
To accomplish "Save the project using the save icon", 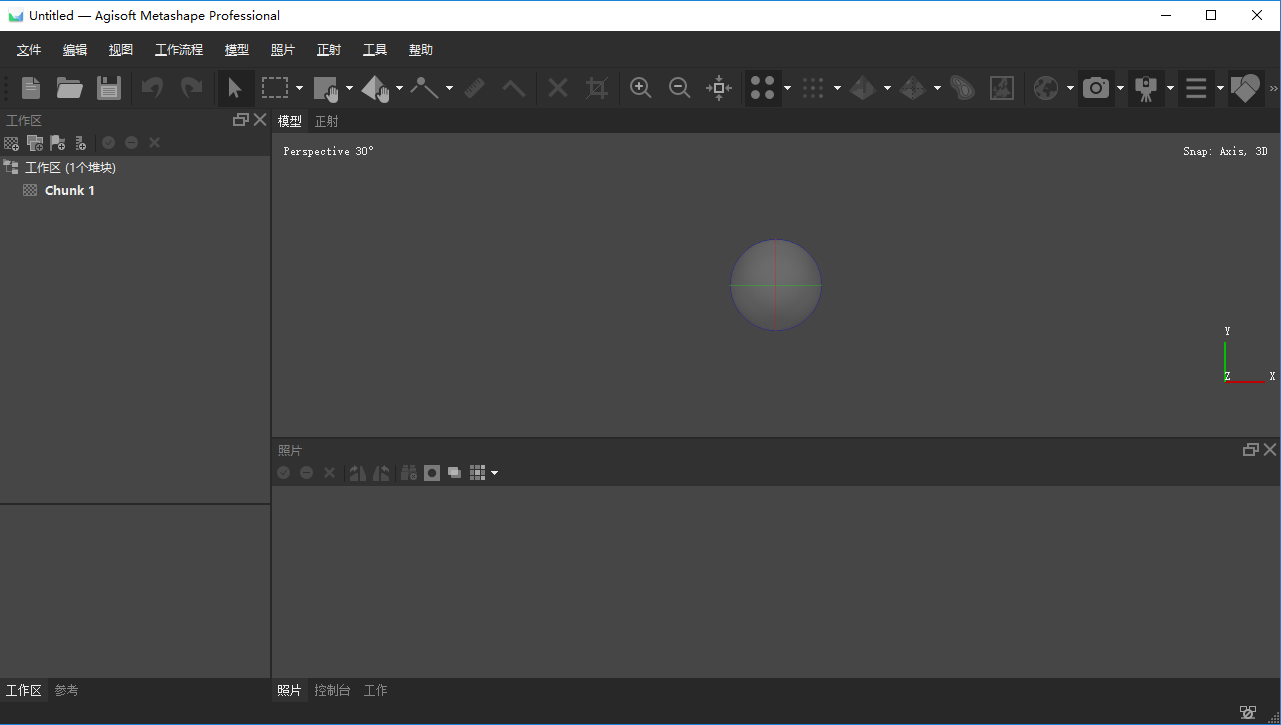I will point(109,88).
